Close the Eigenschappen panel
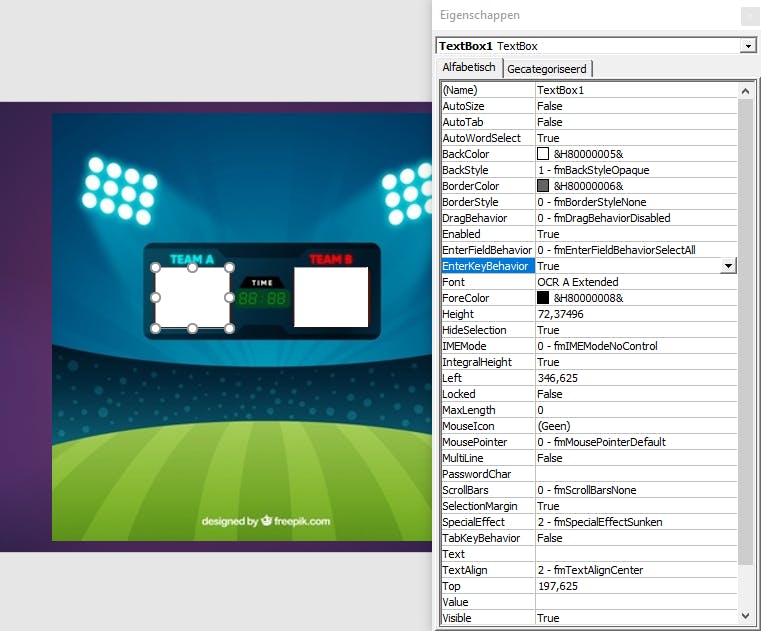Viewport: 761px width, 631px height. pos(749,17)
